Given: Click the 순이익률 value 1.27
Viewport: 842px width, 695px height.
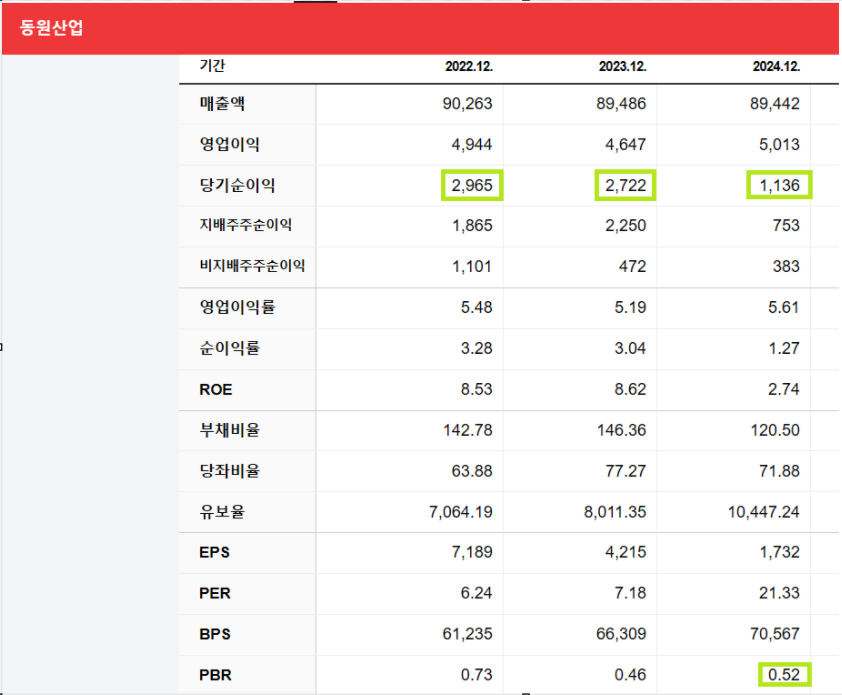Looking at the screenshot, I should pyautogui.click(x=783, y=348).
